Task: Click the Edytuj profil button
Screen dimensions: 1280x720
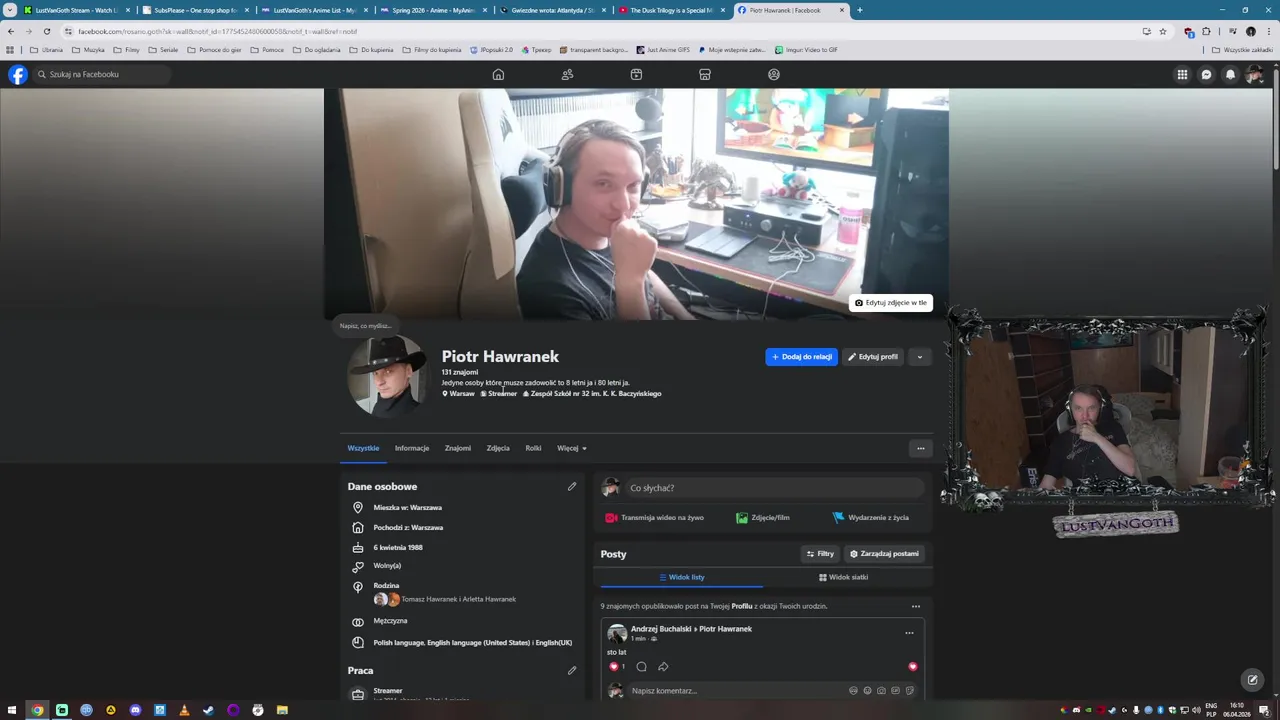Action: tap(872, 357)
